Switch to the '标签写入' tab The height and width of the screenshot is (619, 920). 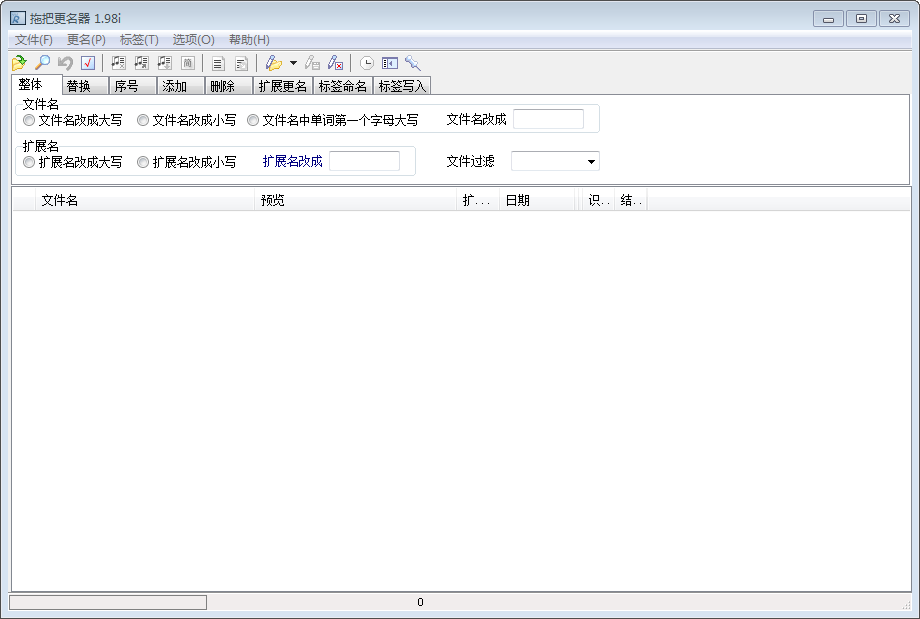(402, 86)
